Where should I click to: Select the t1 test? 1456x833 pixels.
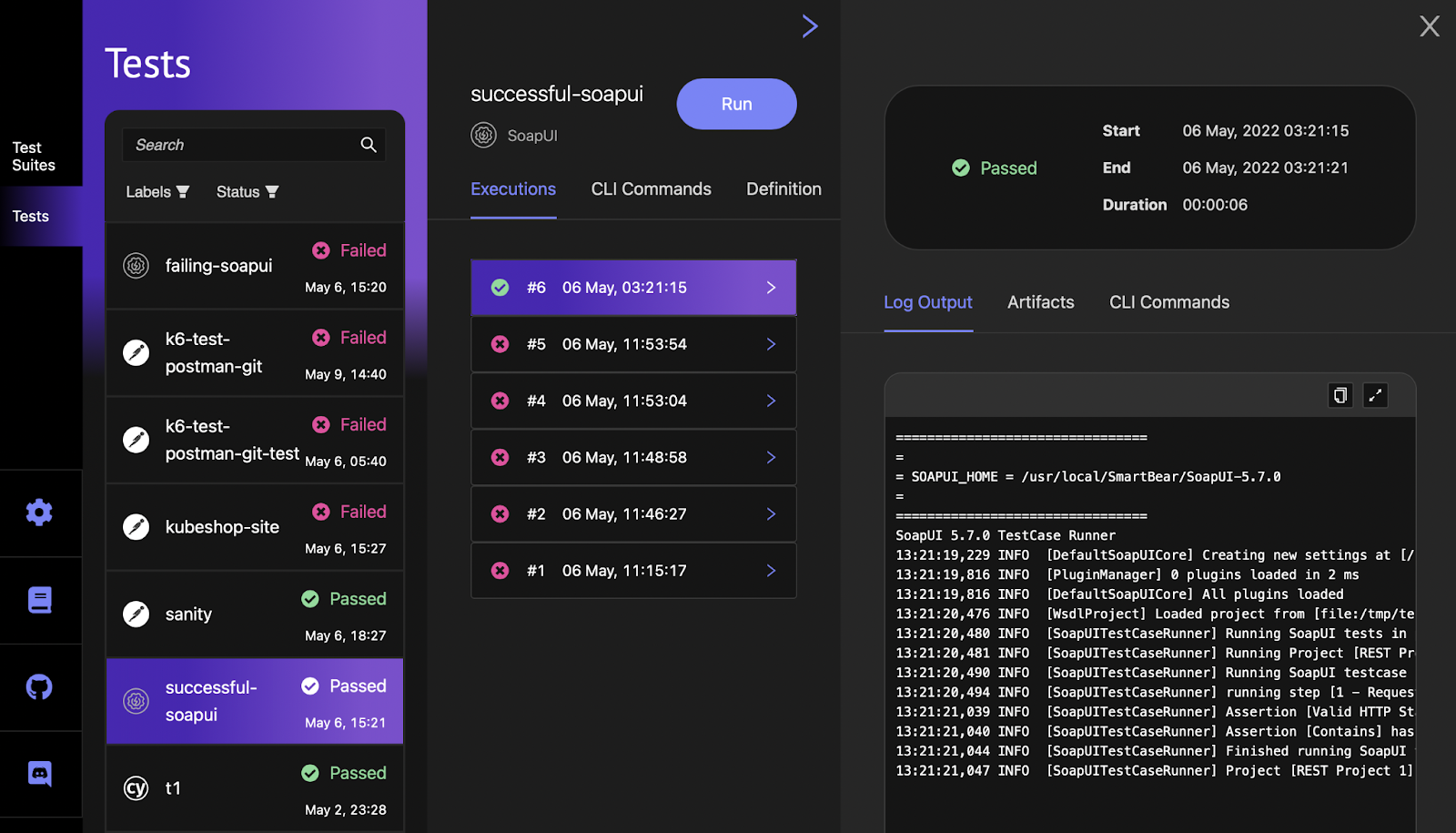click(255, 788)
